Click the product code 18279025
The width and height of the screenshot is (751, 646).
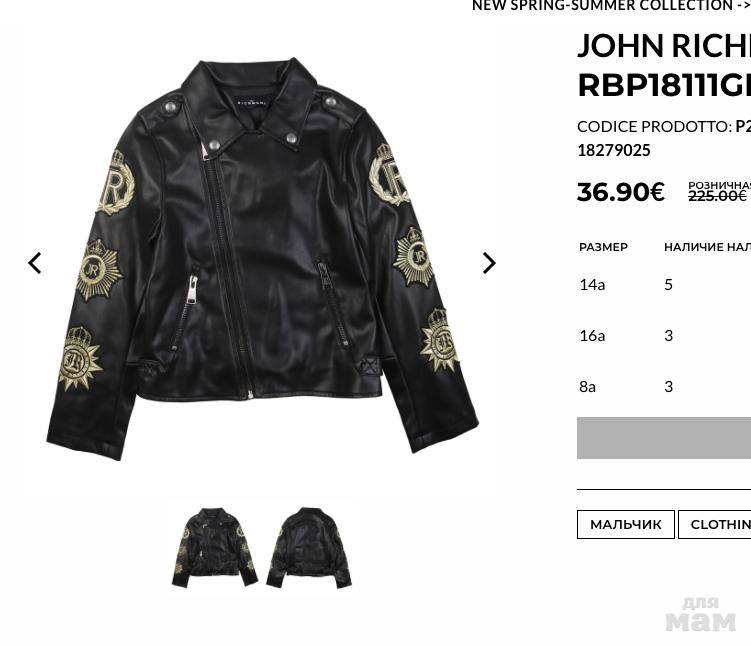pyautogui.click(x=614, y=150)
